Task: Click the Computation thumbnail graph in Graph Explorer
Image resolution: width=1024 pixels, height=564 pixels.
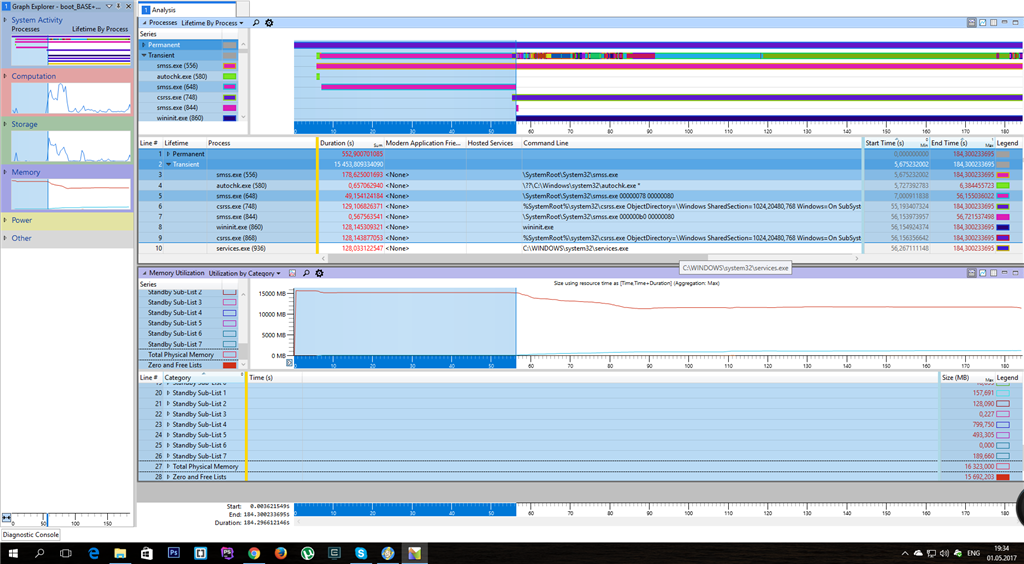Action: click(71, 99)
